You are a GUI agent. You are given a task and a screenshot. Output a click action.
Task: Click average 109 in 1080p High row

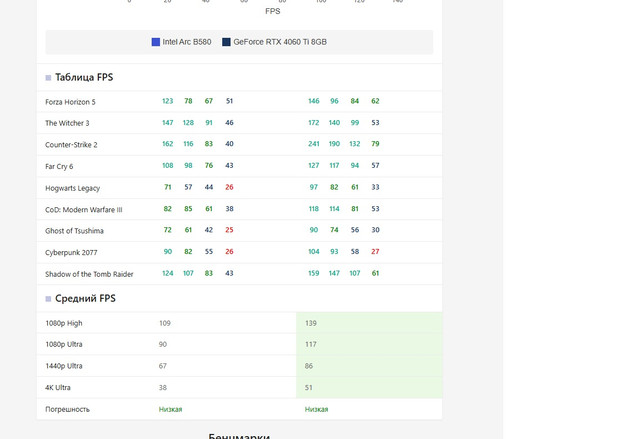coord(164,323)
